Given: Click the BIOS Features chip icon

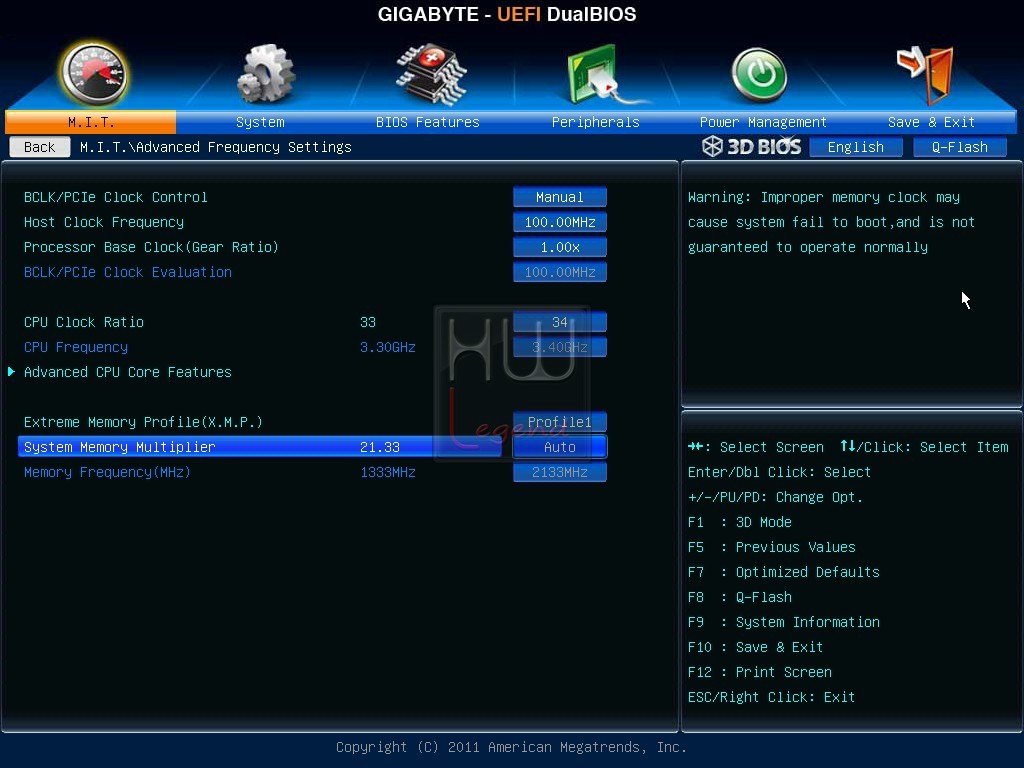Looking at the screenshot, I should (431, 74).
